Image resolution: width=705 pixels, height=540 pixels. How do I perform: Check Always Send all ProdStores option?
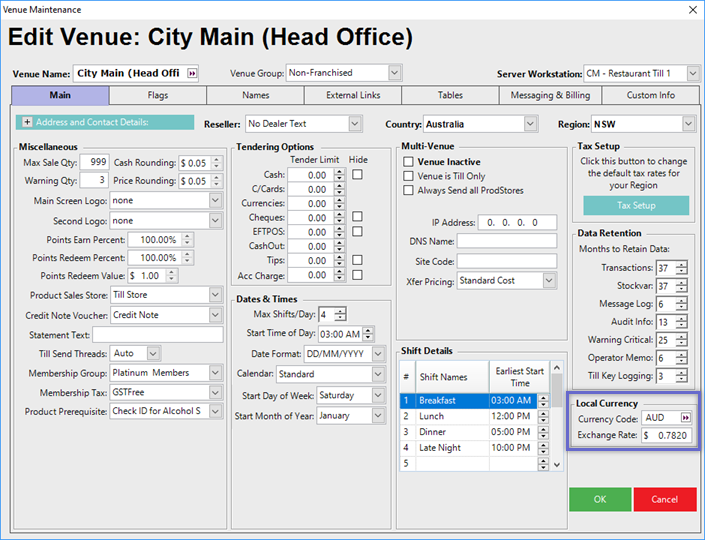[408, 190]
